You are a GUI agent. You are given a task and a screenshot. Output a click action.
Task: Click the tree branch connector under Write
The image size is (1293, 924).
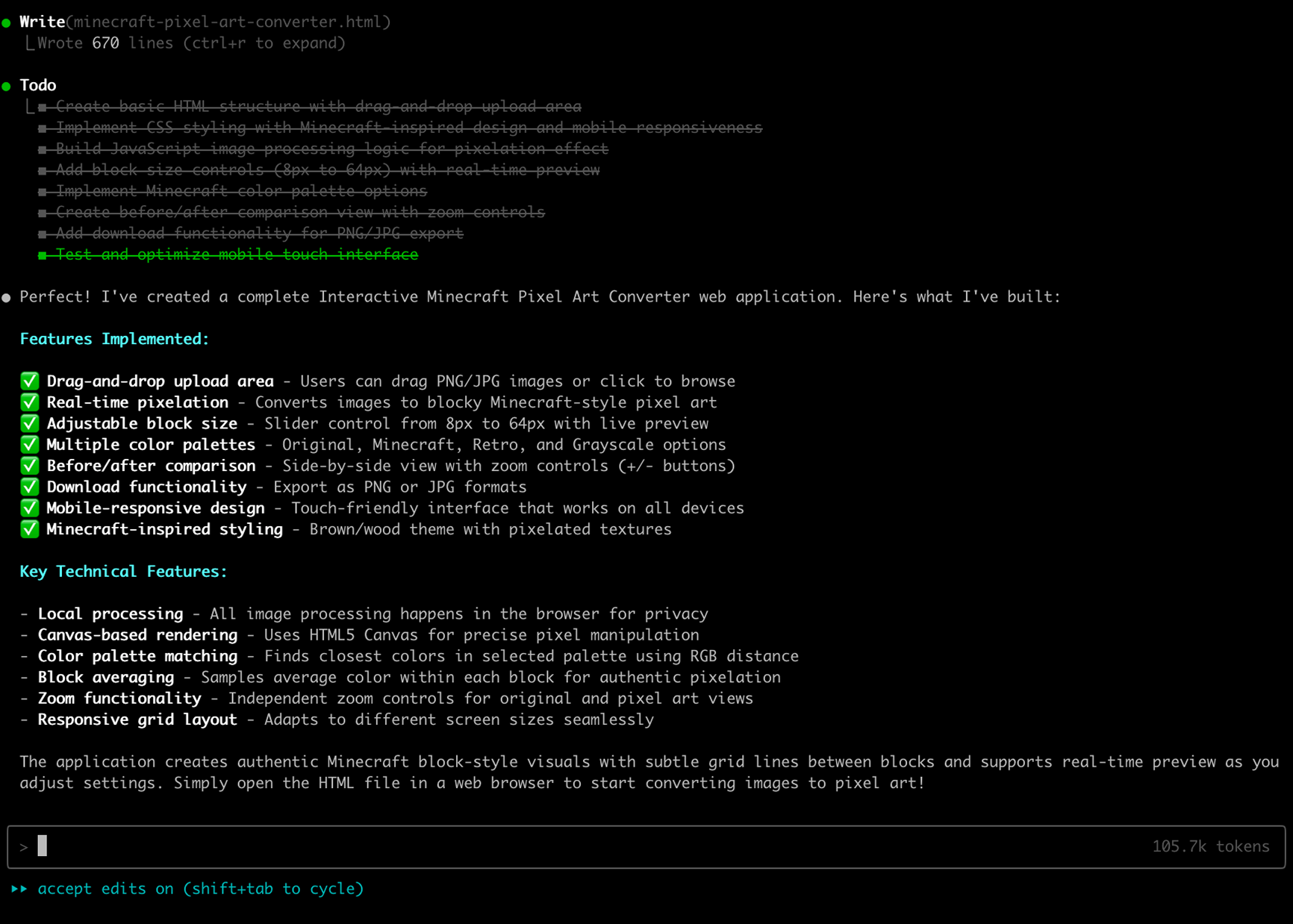[30, 43]
